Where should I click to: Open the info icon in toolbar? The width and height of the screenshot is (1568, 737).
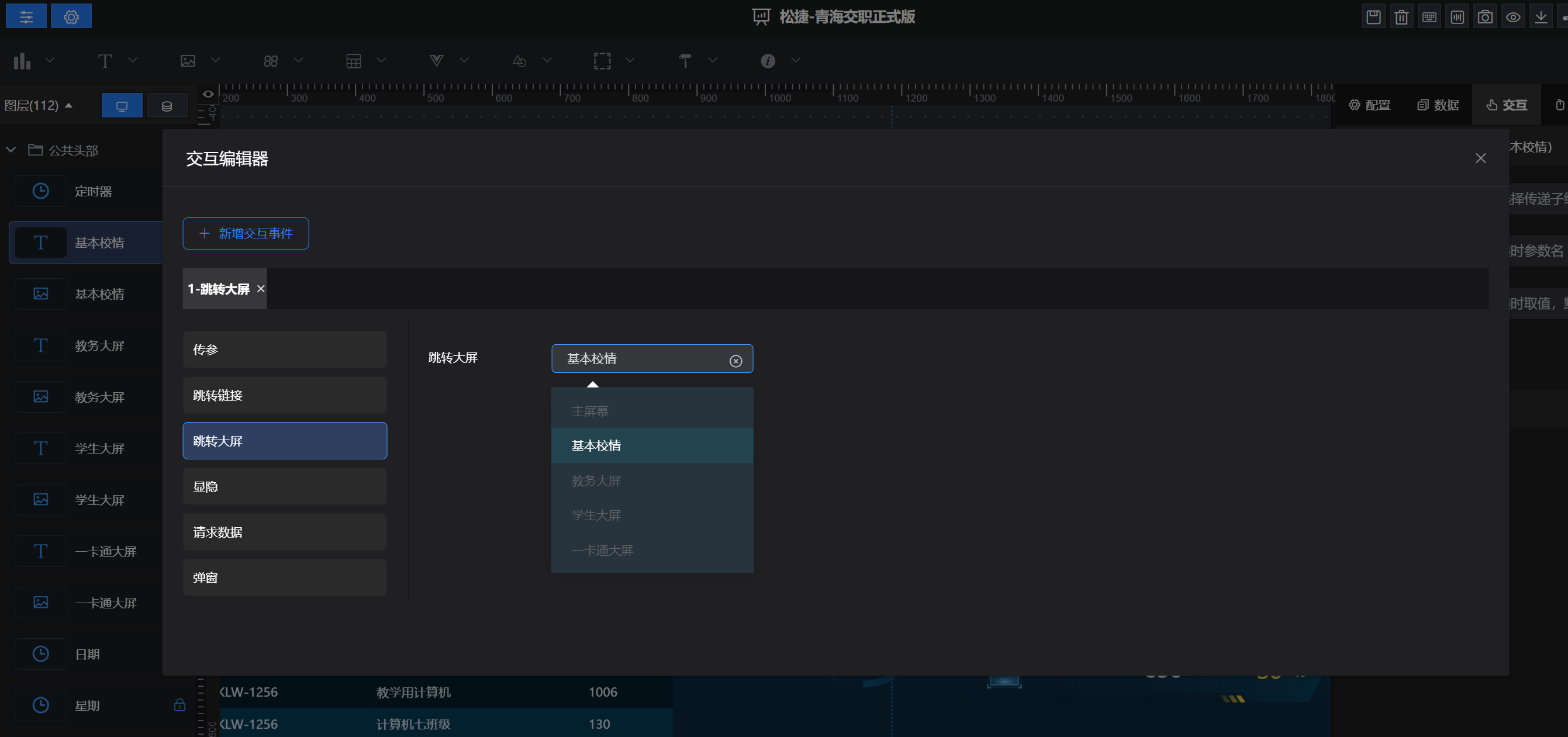pyautogui.click(x=768, y=61)
